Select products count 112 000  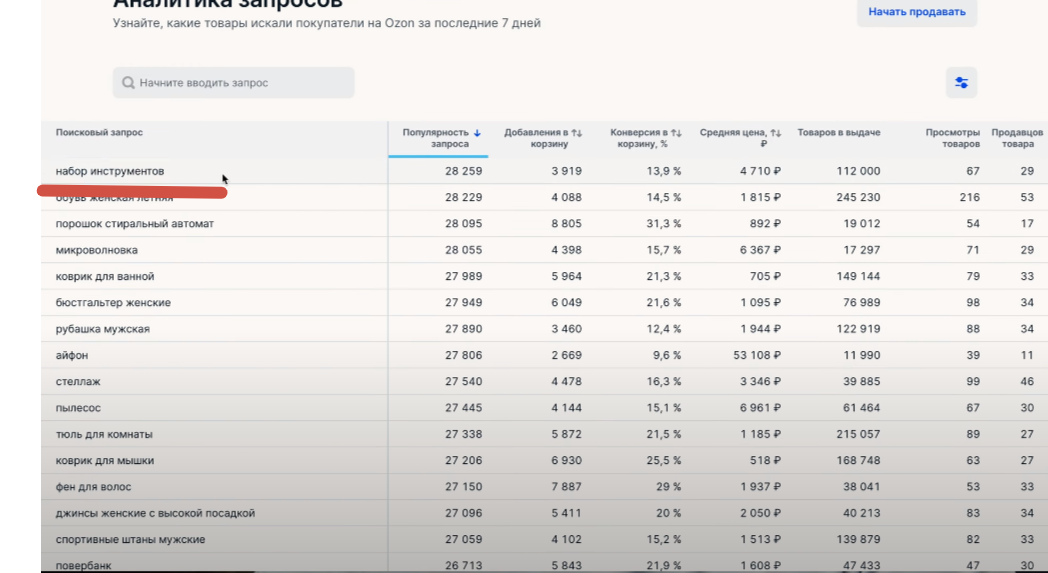click(858, 171)
